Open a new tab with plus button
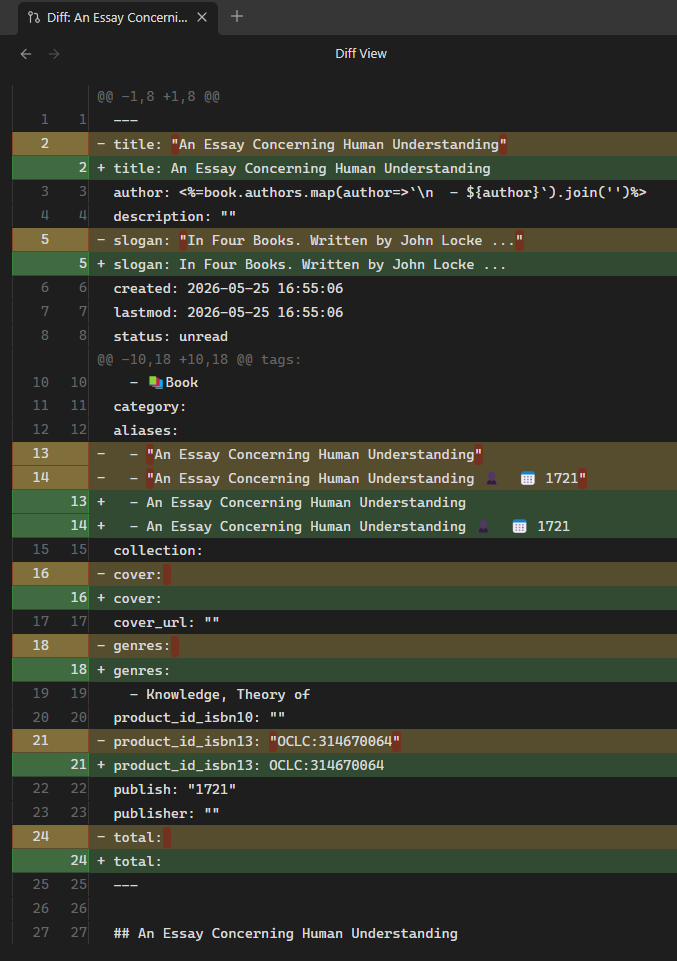 pos(236,17)
